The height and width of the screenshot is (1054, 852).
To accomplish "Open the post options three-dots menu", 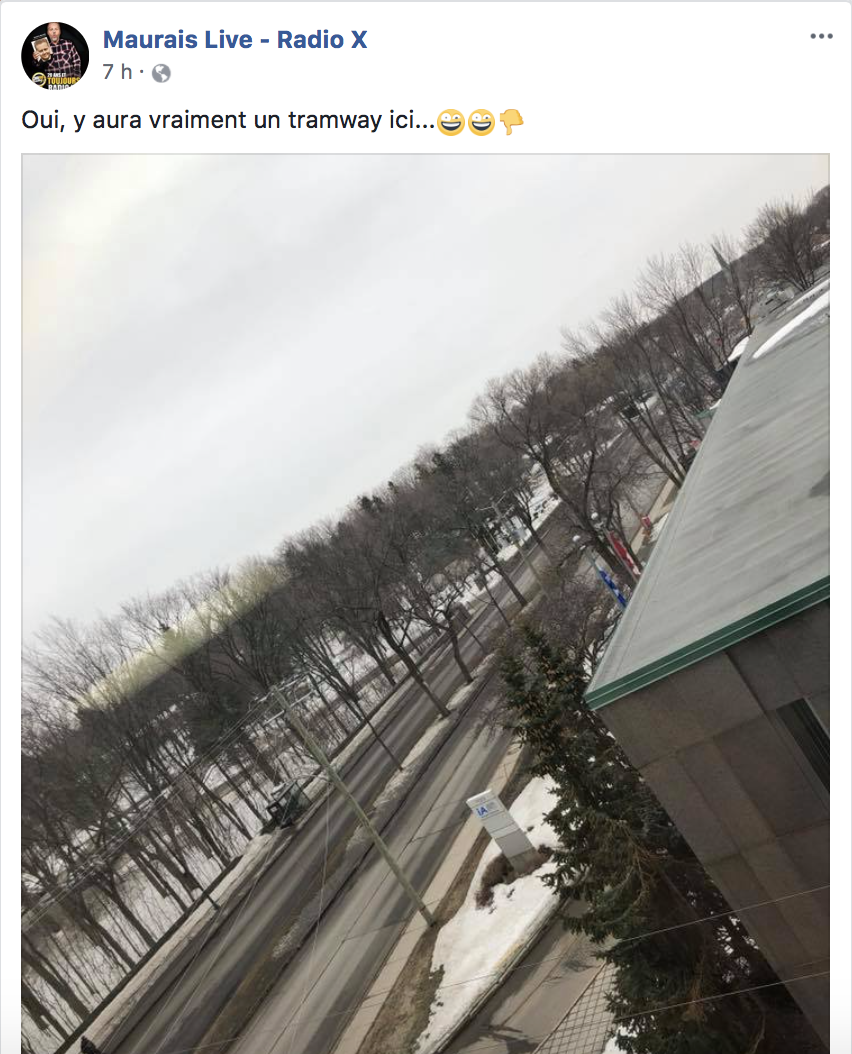I will 821,36.
